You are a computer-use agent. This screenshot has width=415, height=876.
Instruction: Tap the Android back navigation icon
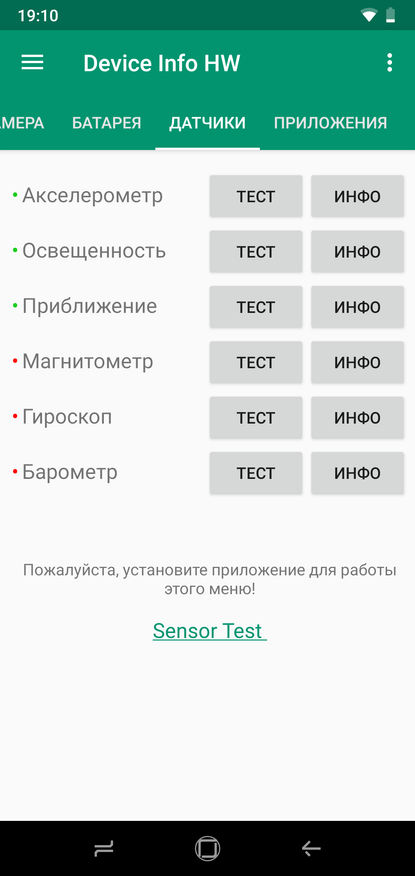311,849
